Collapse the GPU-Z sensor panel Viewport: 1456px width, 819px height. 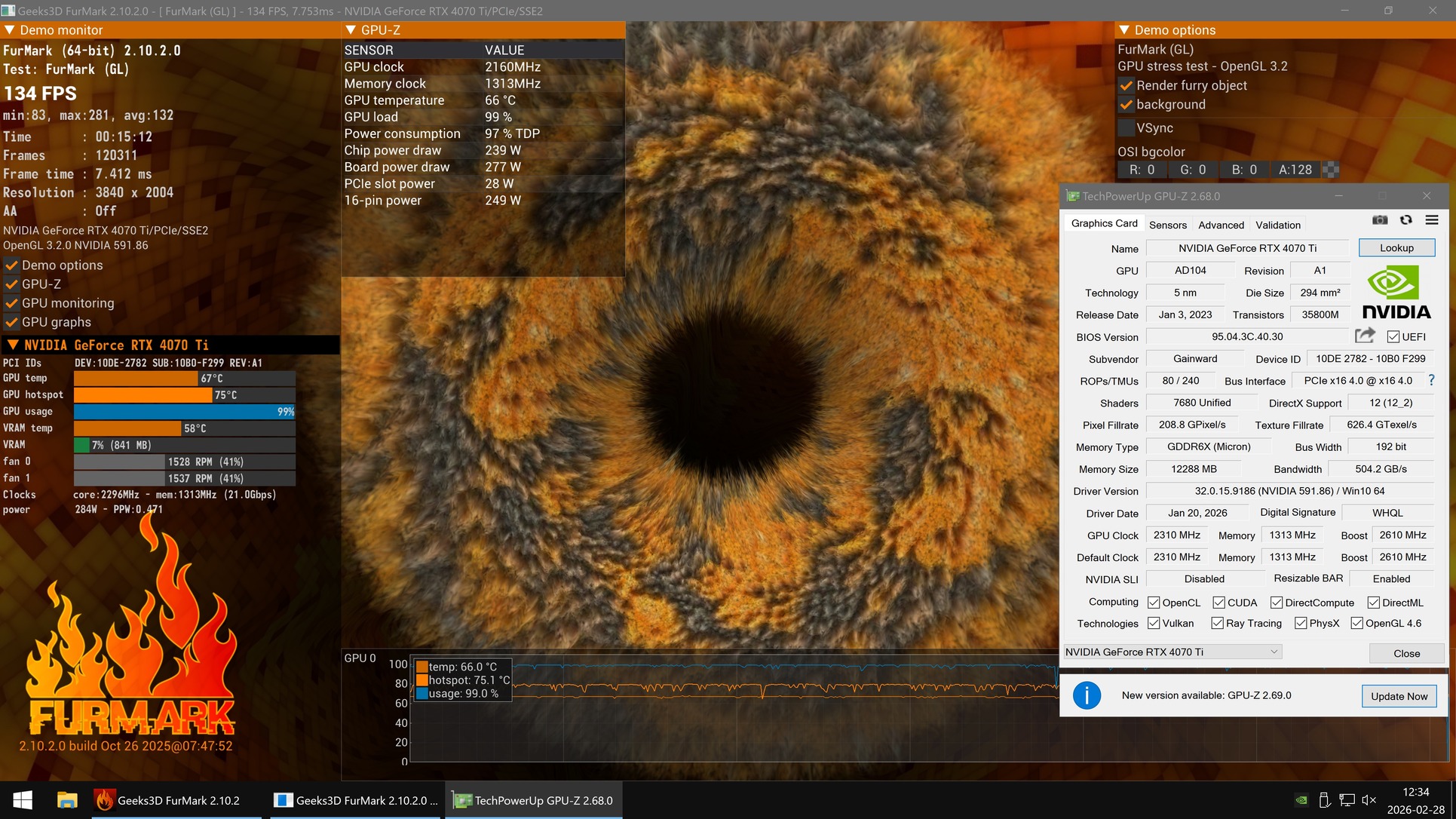click(351, 30)
